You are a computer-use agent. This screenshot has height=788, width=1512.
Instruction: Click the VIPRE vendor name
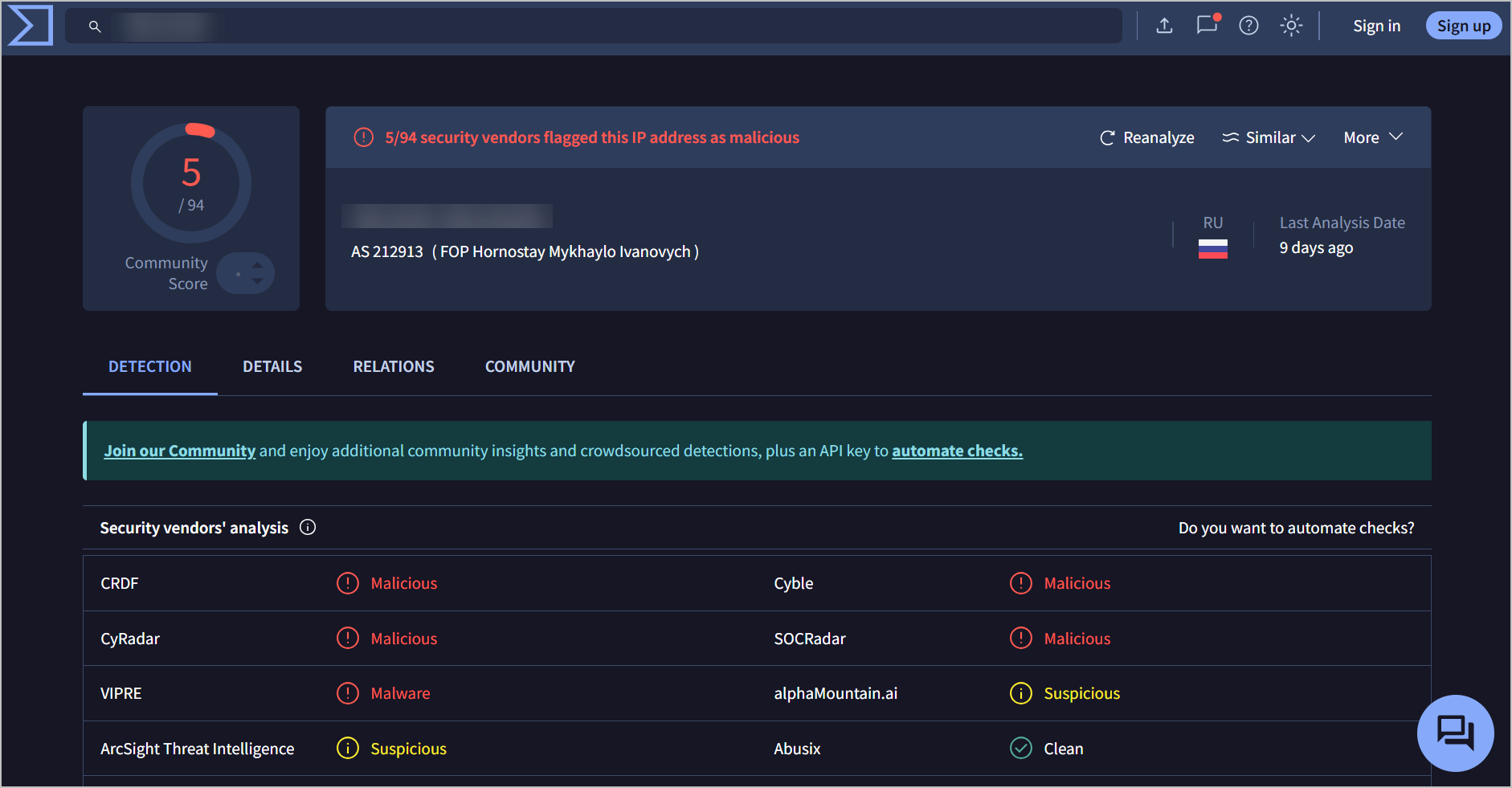(x=121, y=693)
